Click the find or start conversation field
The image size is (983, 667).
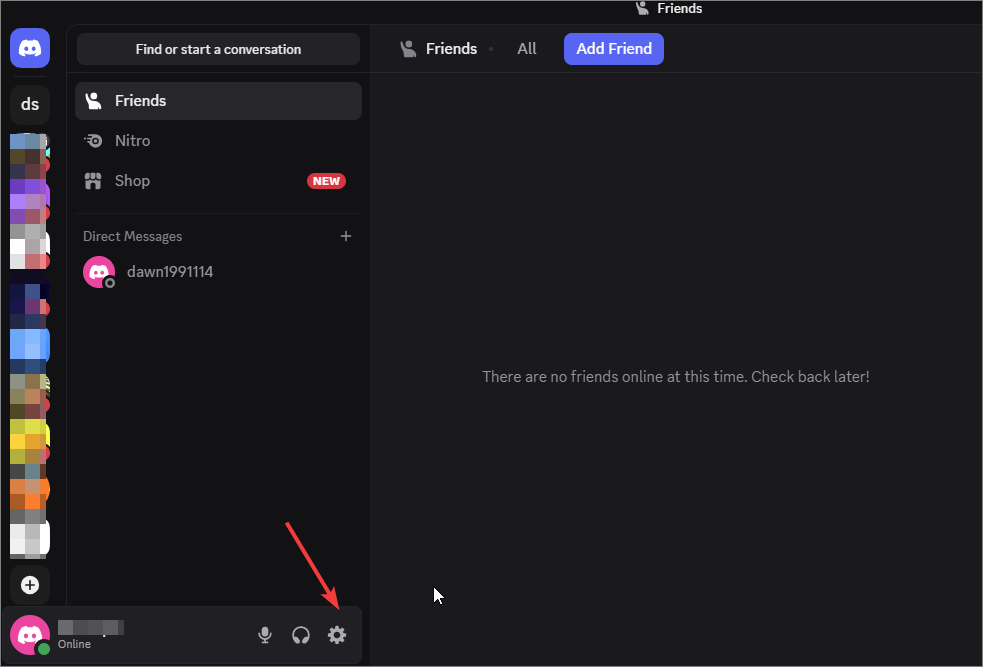point(218,48)
